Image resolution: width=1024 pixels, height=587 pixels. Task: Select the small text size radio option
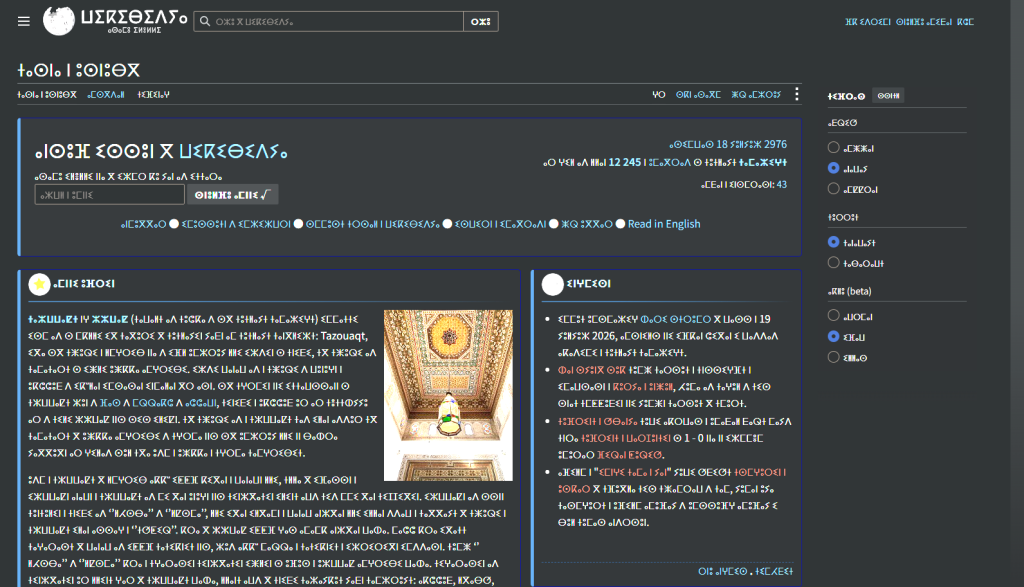coord(833,148)
